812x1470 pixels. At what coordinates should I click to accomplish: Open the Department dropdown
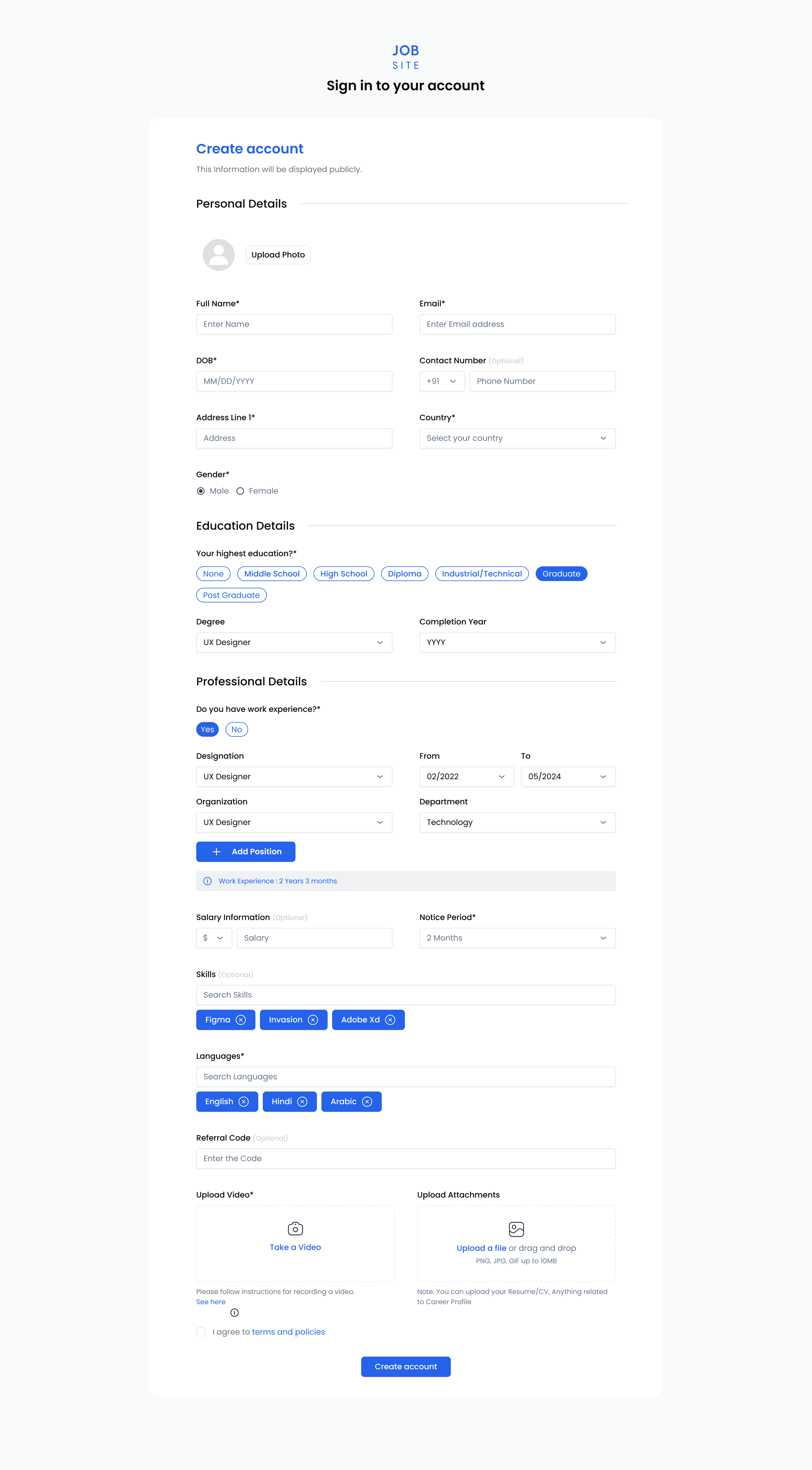click(x=518, y=822)
